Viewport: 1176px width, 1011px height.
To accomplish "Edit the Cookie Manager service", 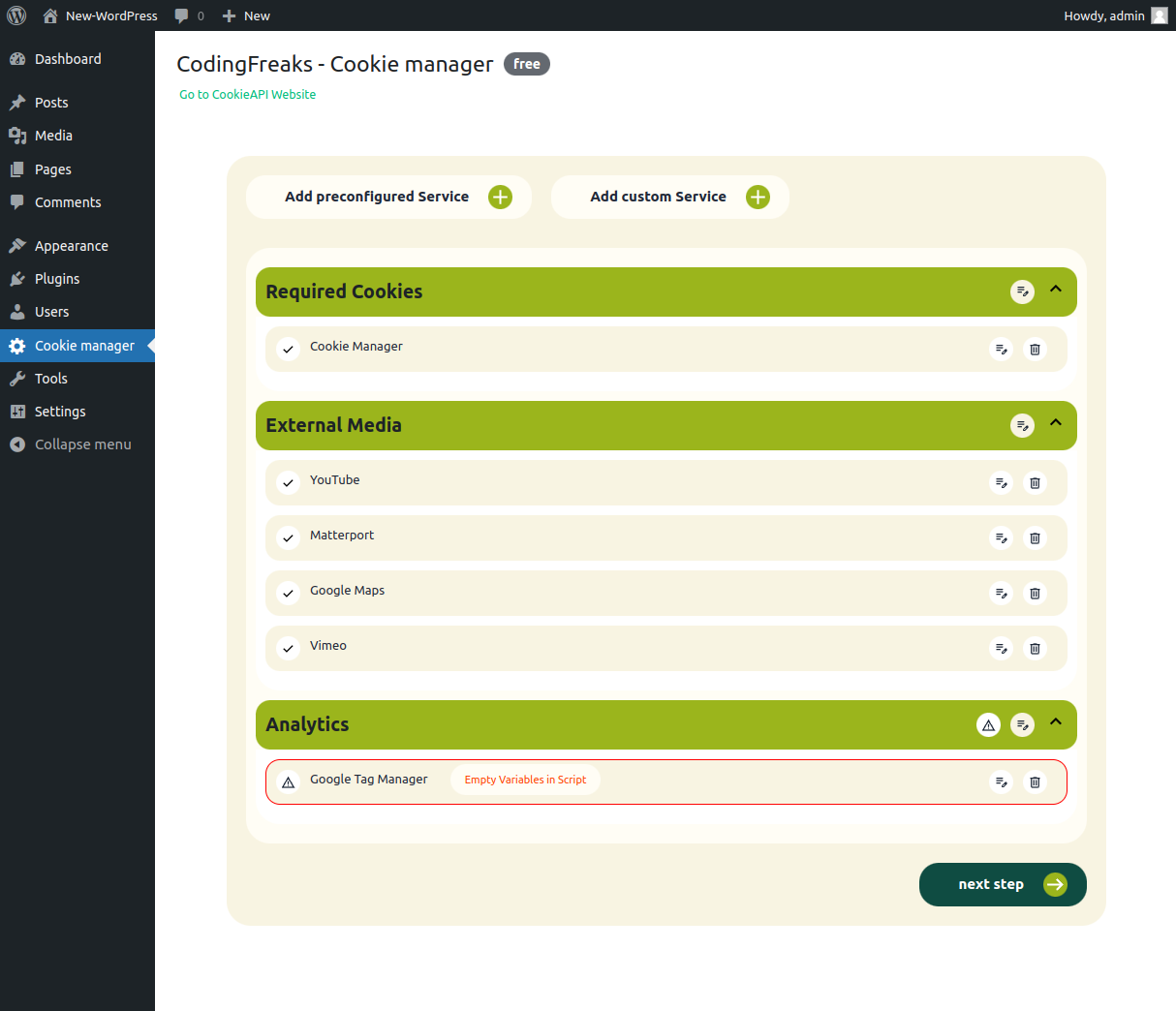I will pos(1002,350).
